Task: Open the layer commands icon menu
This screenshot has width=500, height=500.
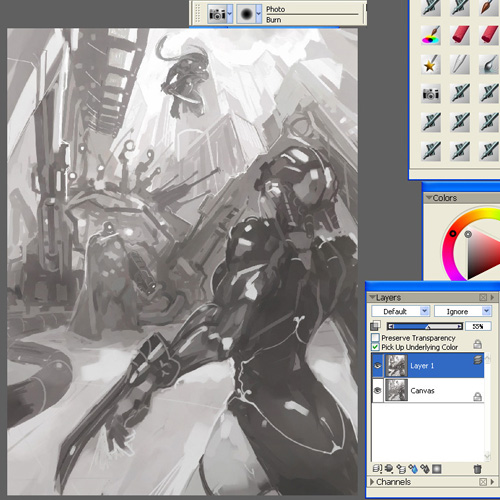Action: tap(377, 469)
